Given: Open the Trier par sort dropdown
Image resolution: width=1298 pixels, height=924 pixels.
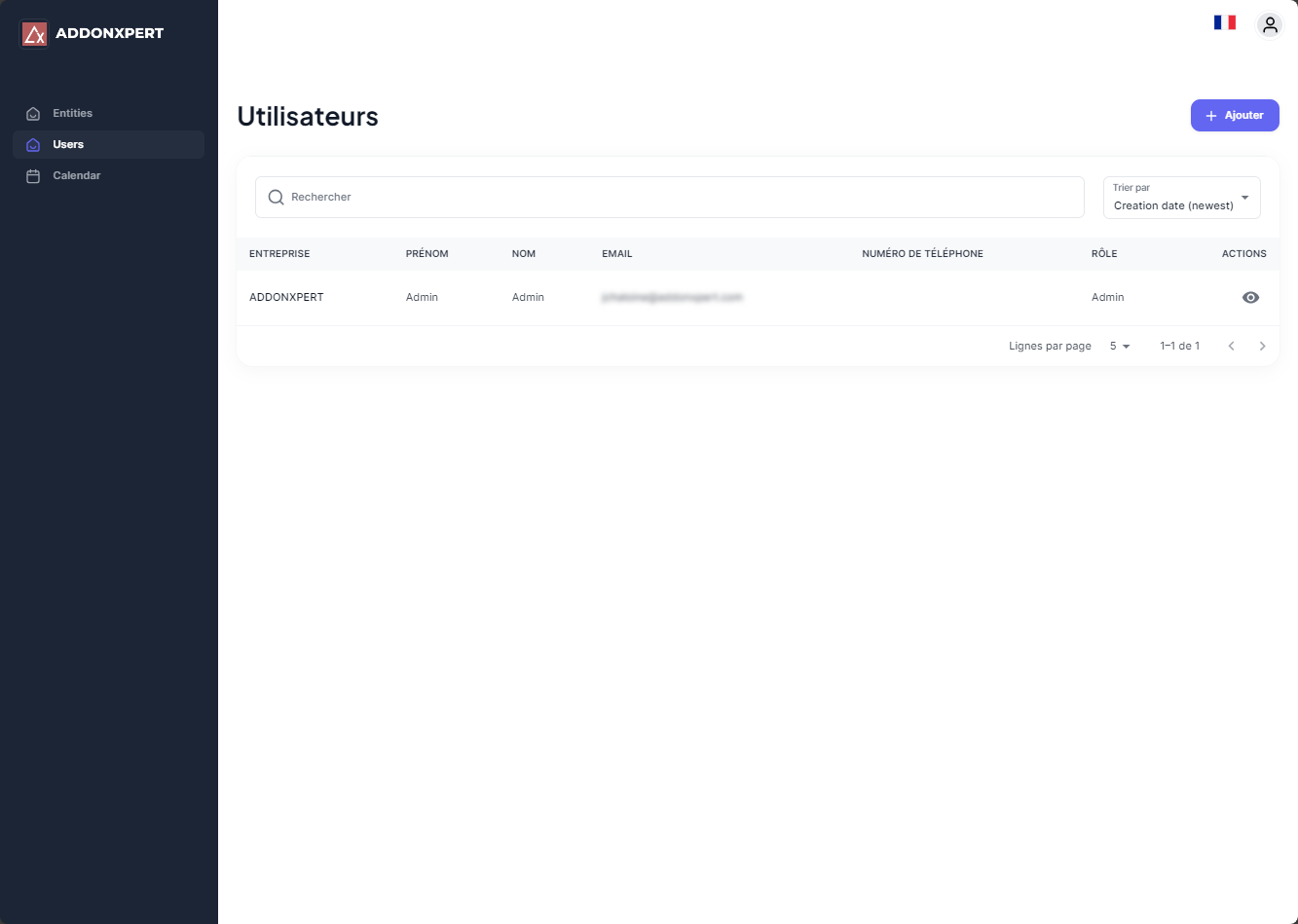Looking at the screenshot, I should pos(1181,198).
